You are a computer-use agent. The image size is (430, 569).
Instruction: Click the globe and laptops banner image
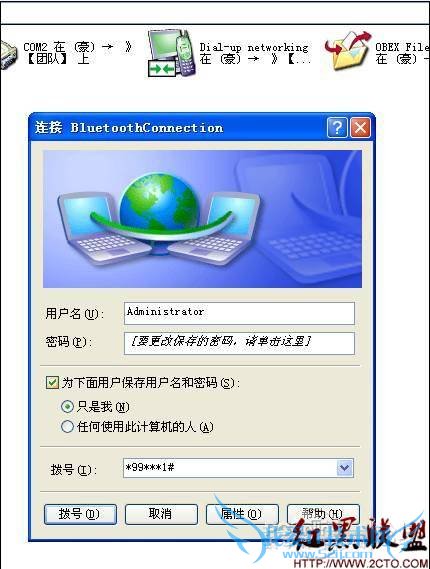(x=202, y=219)
